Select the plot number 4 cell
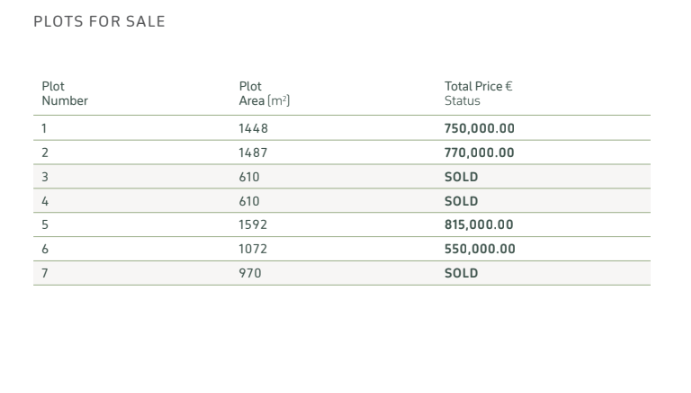This screenshot has width=691, height=393. [45, 201]
